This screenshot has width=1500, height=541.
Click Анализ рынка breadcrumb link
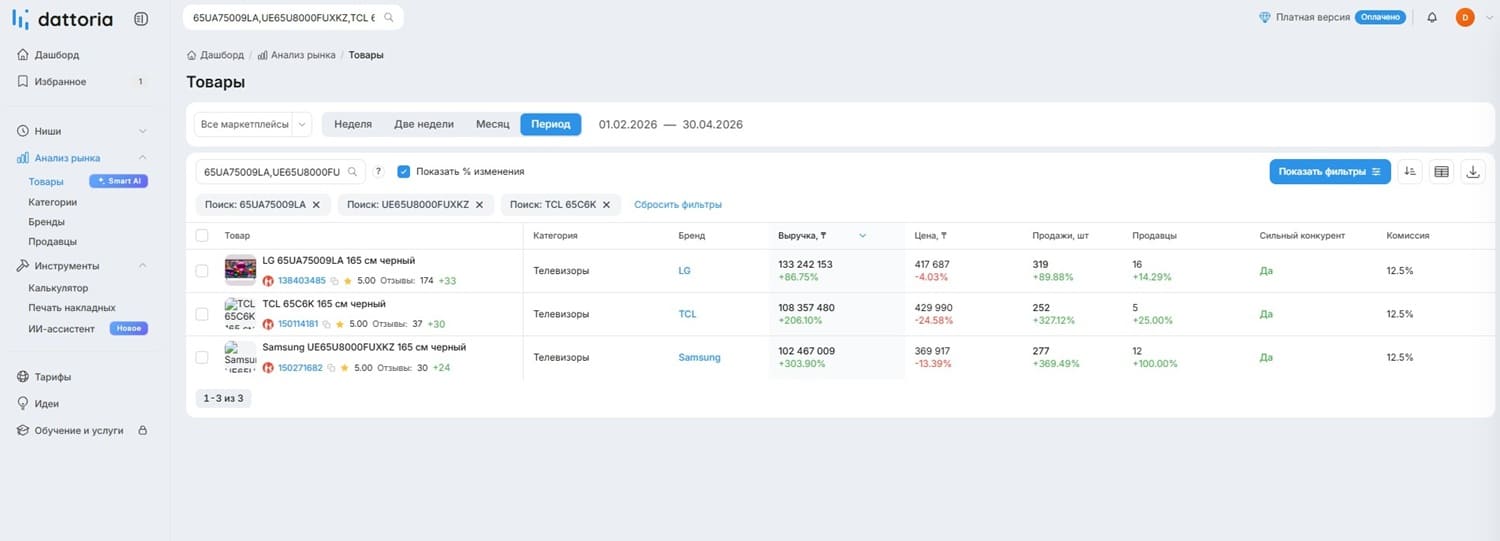[303, 55]
